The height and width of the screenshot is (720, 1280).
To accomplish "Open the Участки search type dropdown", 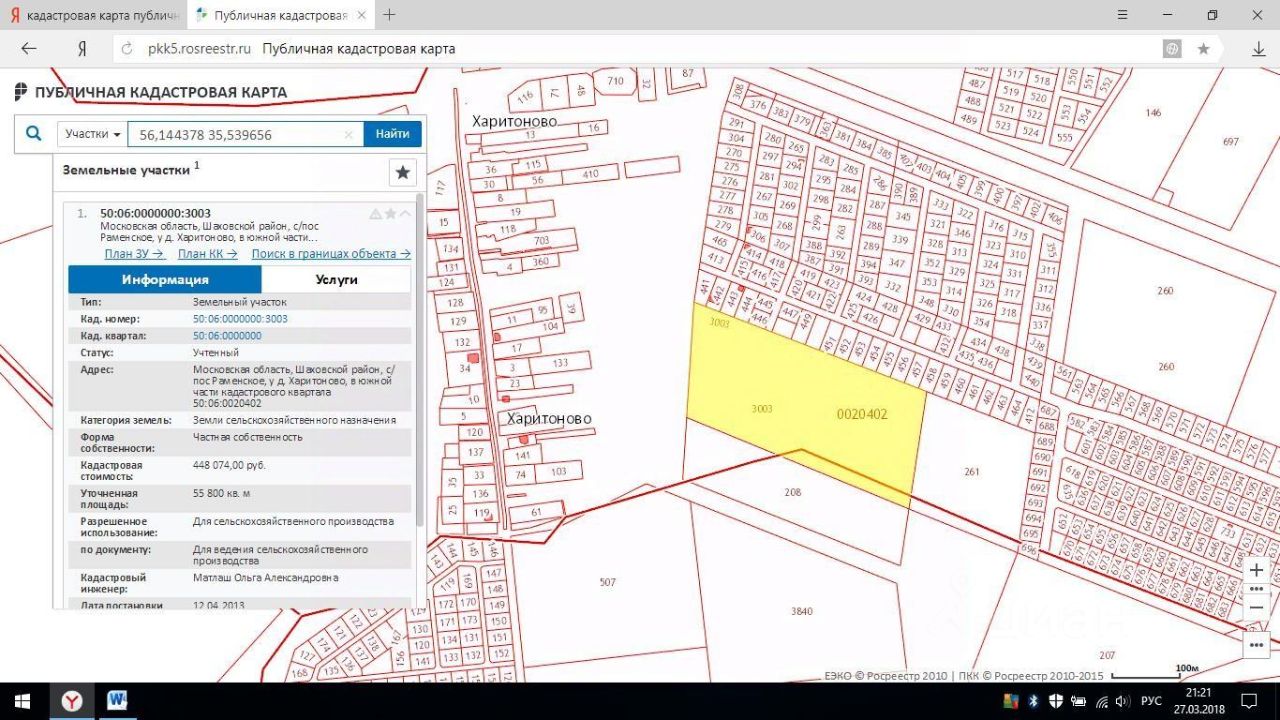I will [93, 134].
